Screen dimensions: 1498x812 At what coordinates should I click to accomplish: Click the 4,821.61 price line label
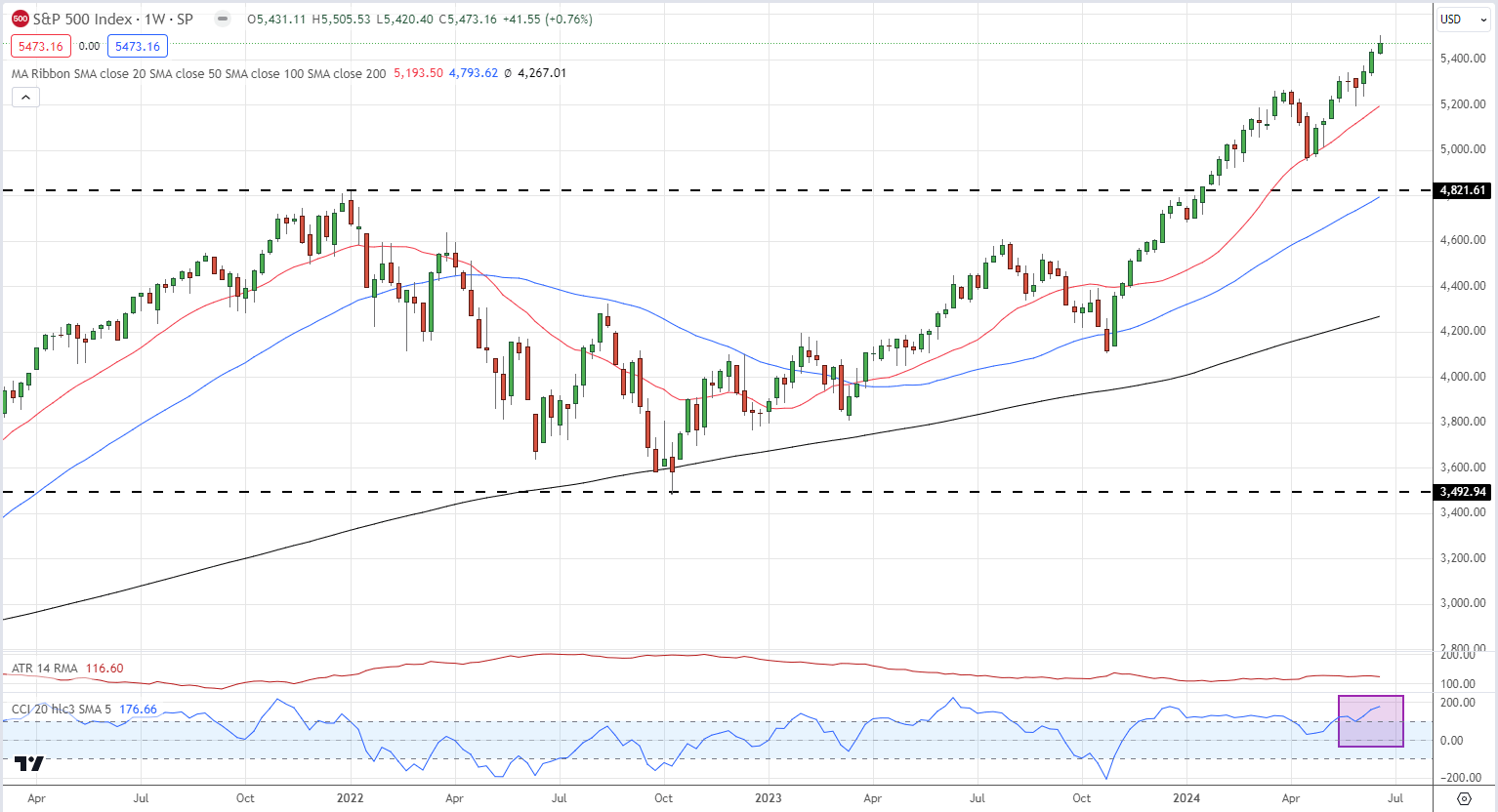(1463, 190)
